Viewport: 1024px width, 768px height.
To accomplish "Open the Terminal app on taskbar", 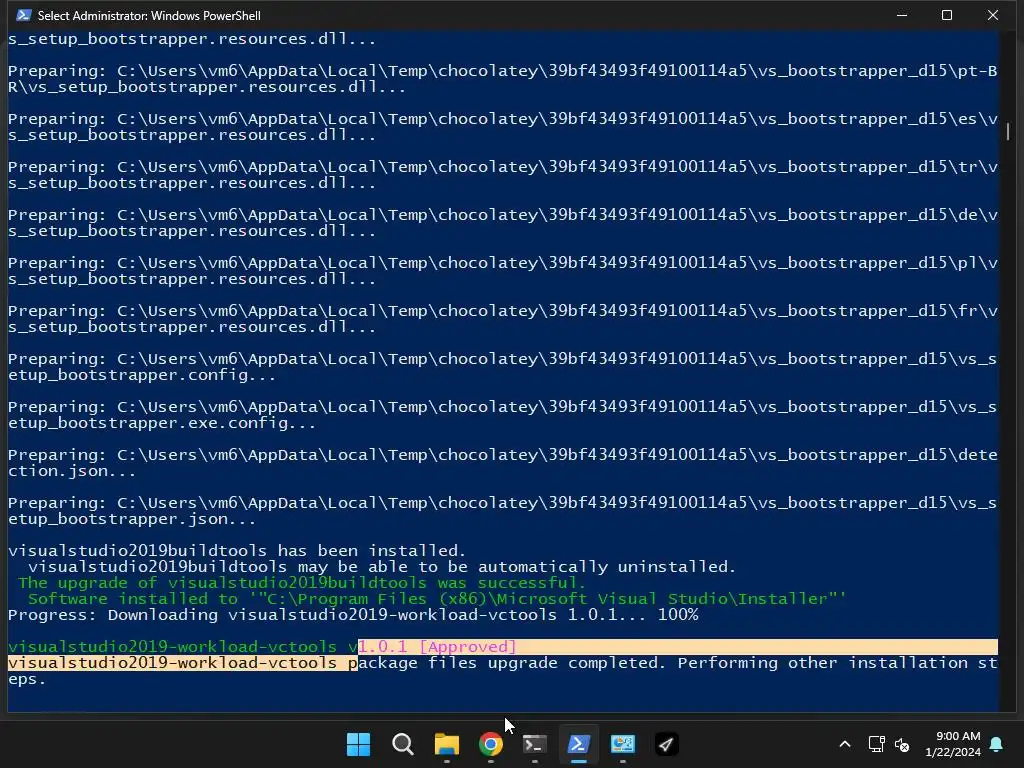I will (534, 744).
